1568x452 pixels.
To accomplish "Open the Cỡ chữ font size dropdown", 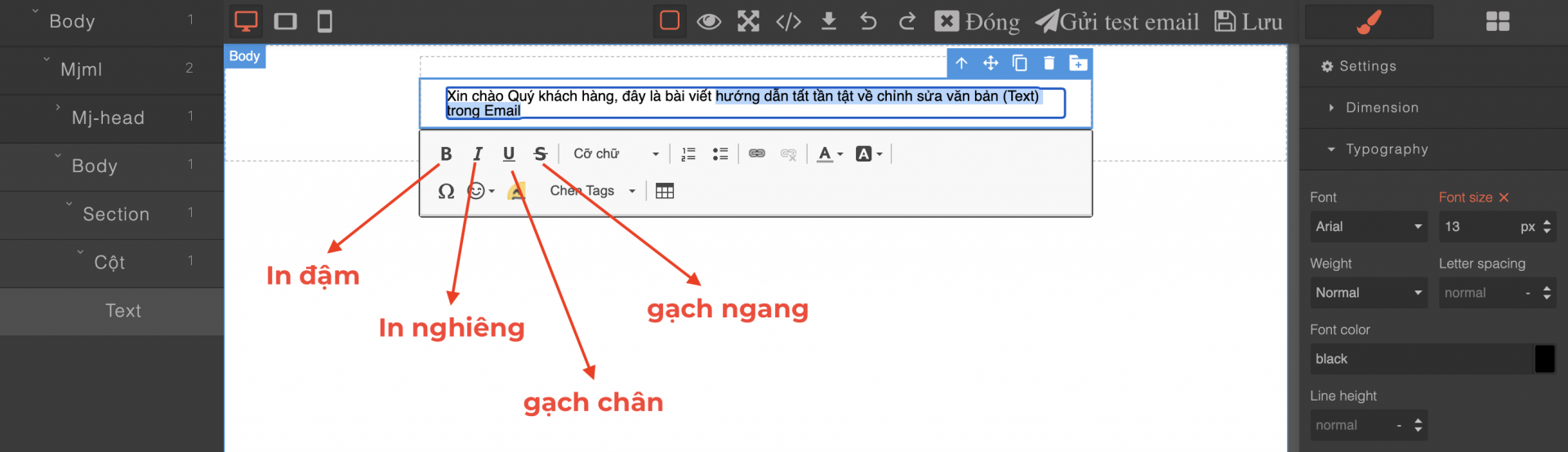I will (x=616, y=154).
